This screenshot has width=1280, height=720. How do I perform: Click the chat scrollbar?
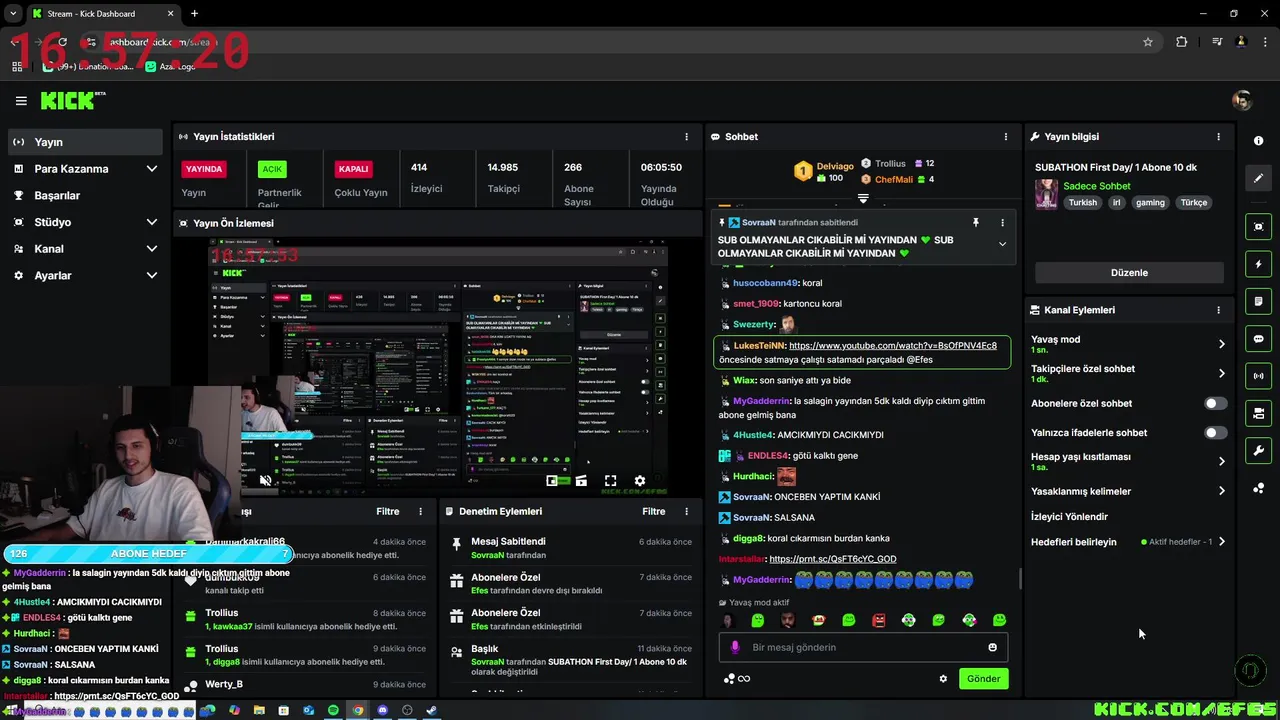click(x=1019, y=578)
